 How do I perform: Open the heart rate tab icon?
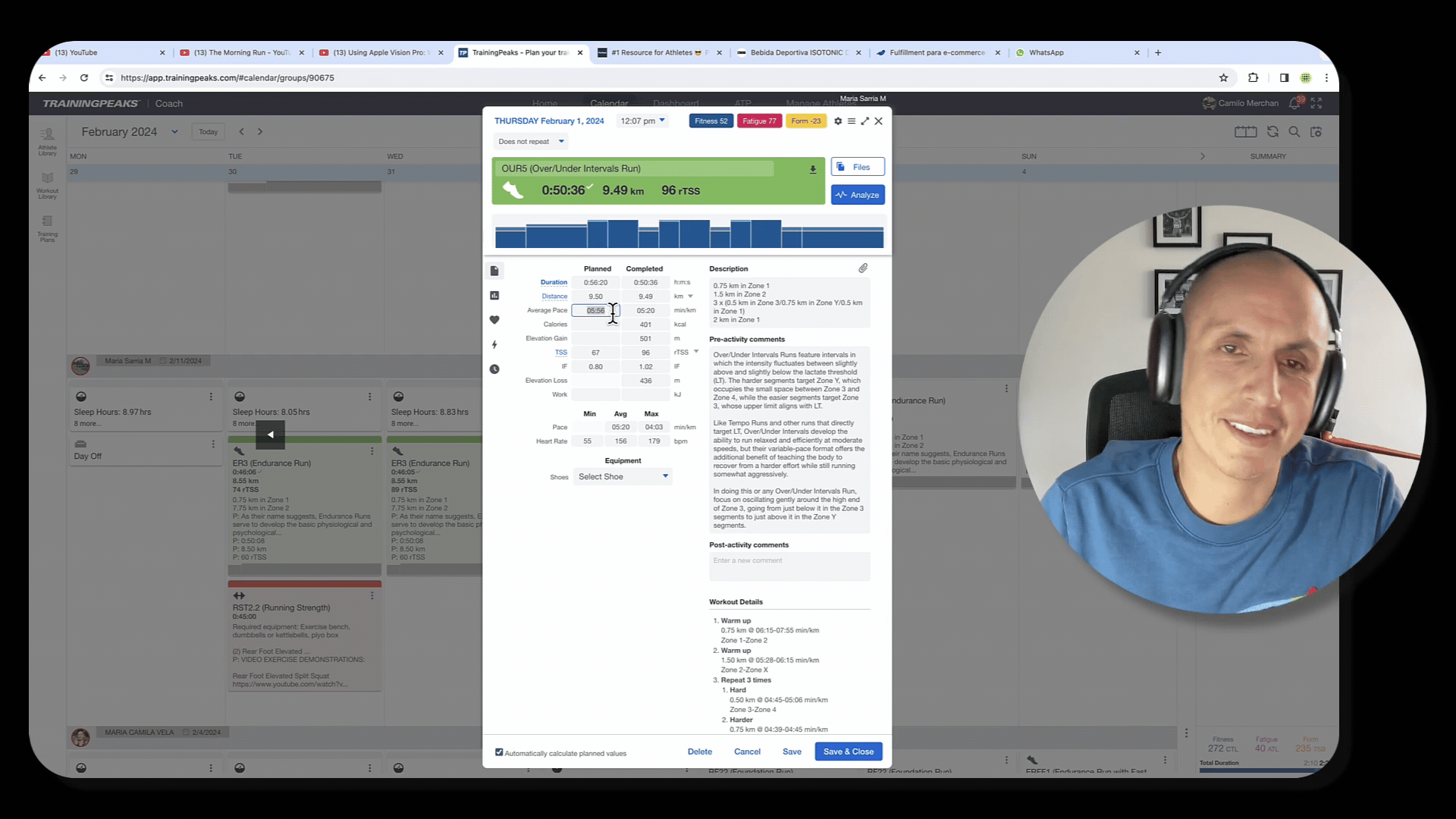(x=494, y=320)
